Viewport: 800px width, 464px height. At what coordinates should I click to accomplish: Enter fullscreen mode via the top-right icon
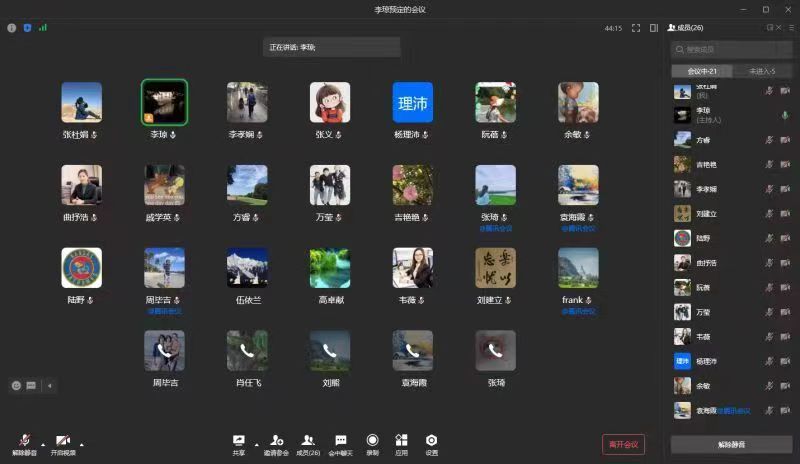click(x=636, y=28)
